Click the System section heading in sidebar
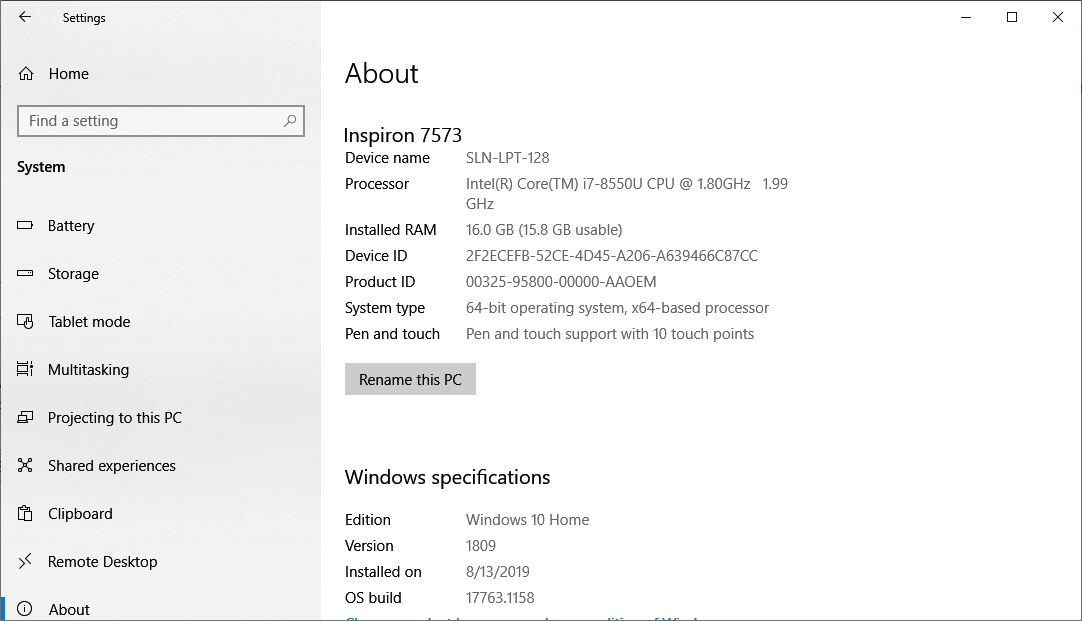The width and height of the screenshot is (1082, 621). (41, 167)
